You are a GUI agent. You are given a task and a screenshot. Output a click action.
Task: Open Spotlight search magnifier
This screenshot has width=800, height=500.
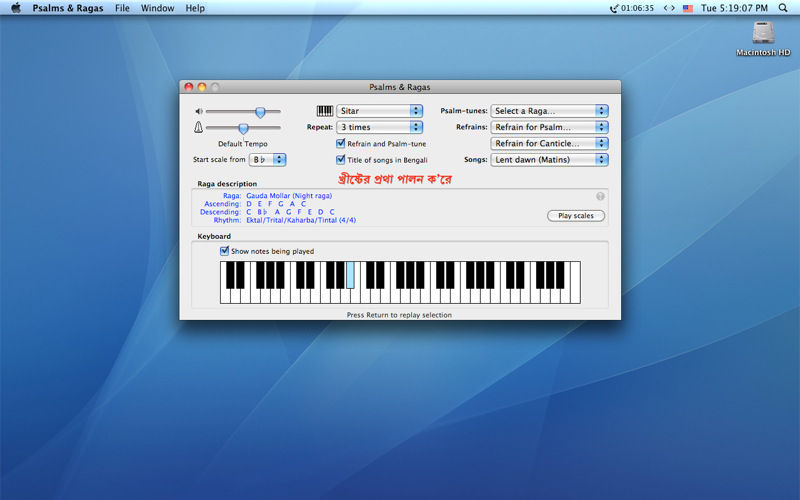pyautogui.click(x=783, y=8)
